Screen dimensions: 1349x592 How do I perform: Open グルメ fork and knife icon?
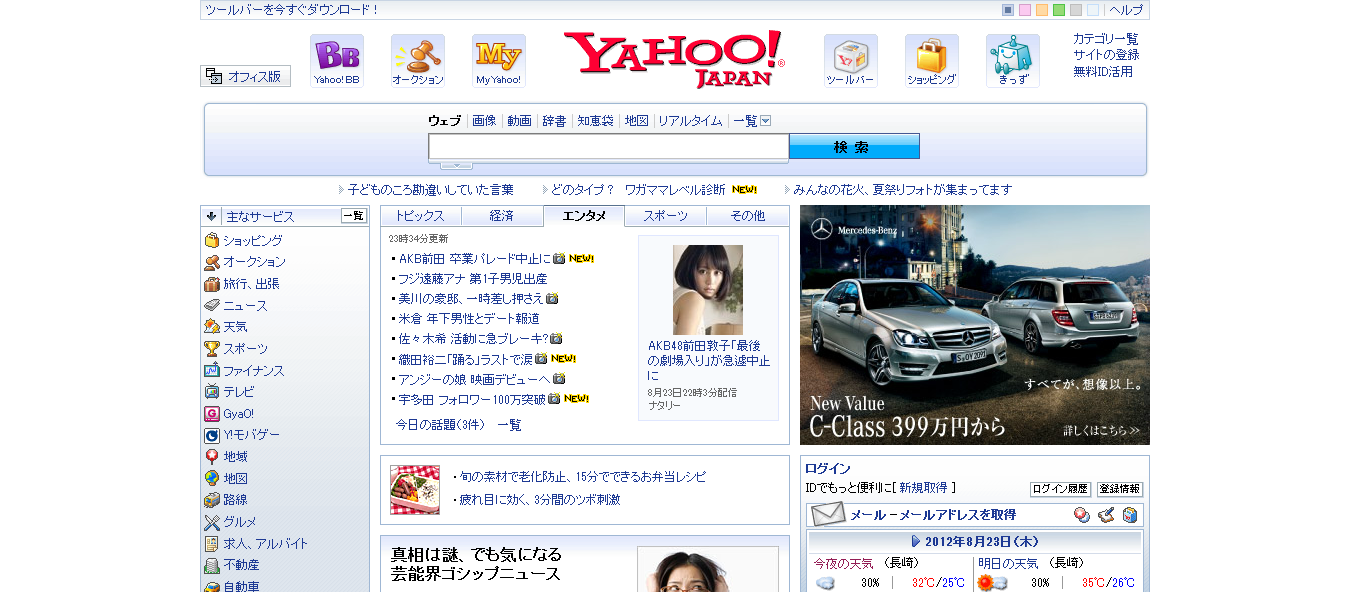212,522
